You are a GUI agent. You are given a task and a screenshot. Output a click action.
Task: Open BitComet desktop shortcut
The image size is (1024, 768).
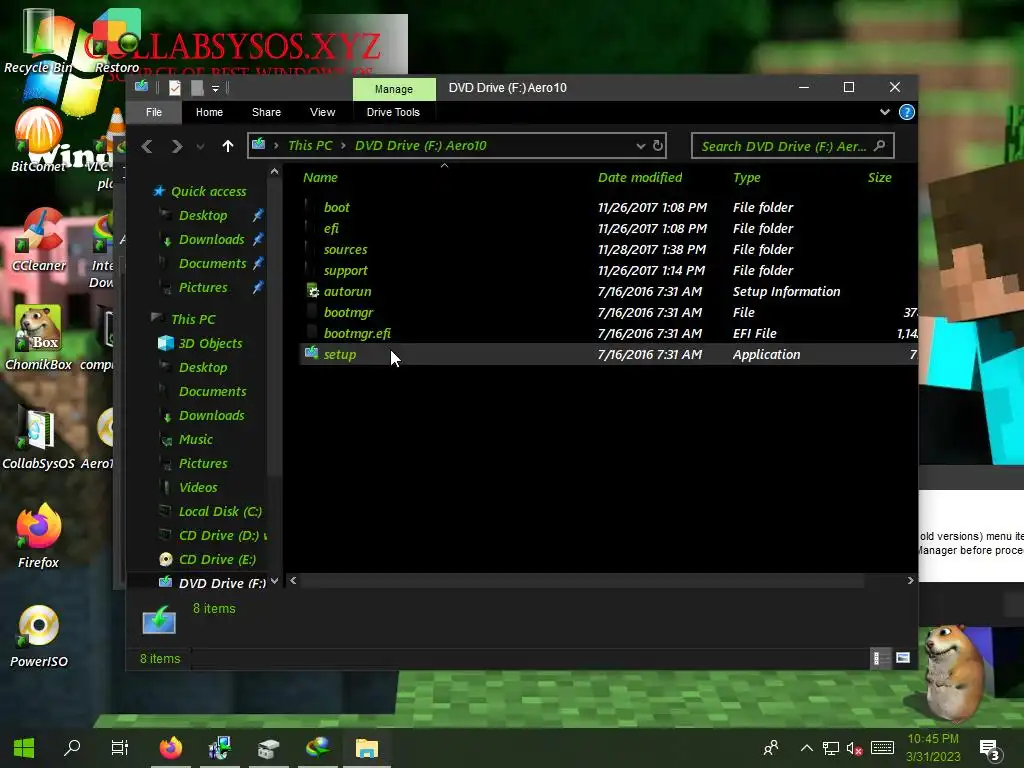coord(39,140)
